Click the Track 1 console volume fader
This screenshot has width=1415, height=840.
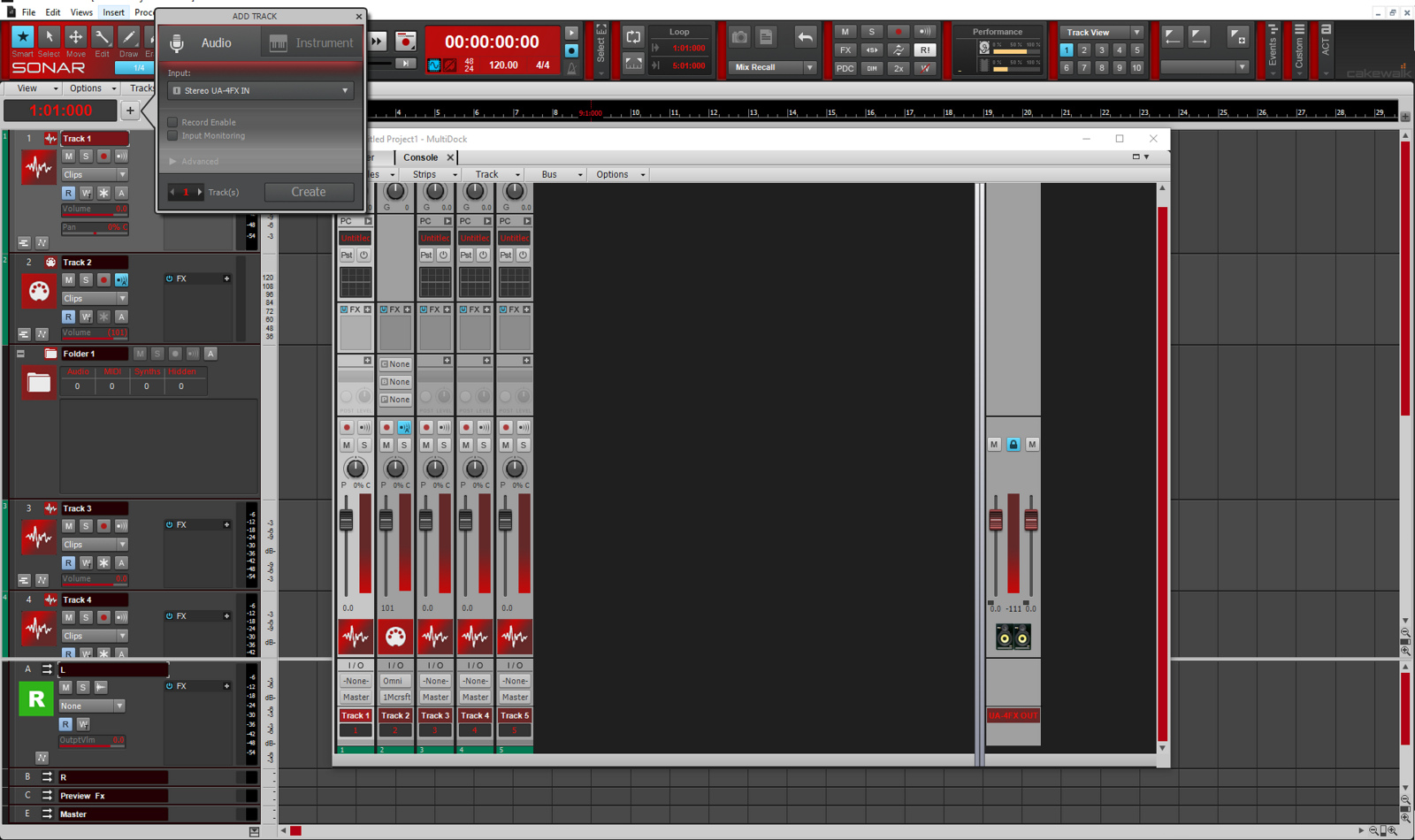tap(346, 520)
